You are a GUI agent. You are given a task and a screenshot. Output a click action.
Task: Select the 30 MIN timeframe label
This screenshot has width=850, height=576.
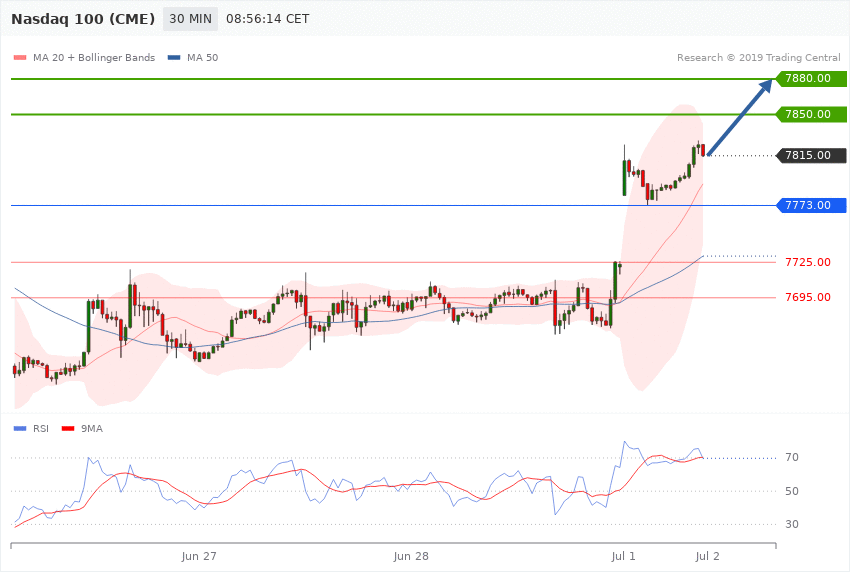(190, 19)
